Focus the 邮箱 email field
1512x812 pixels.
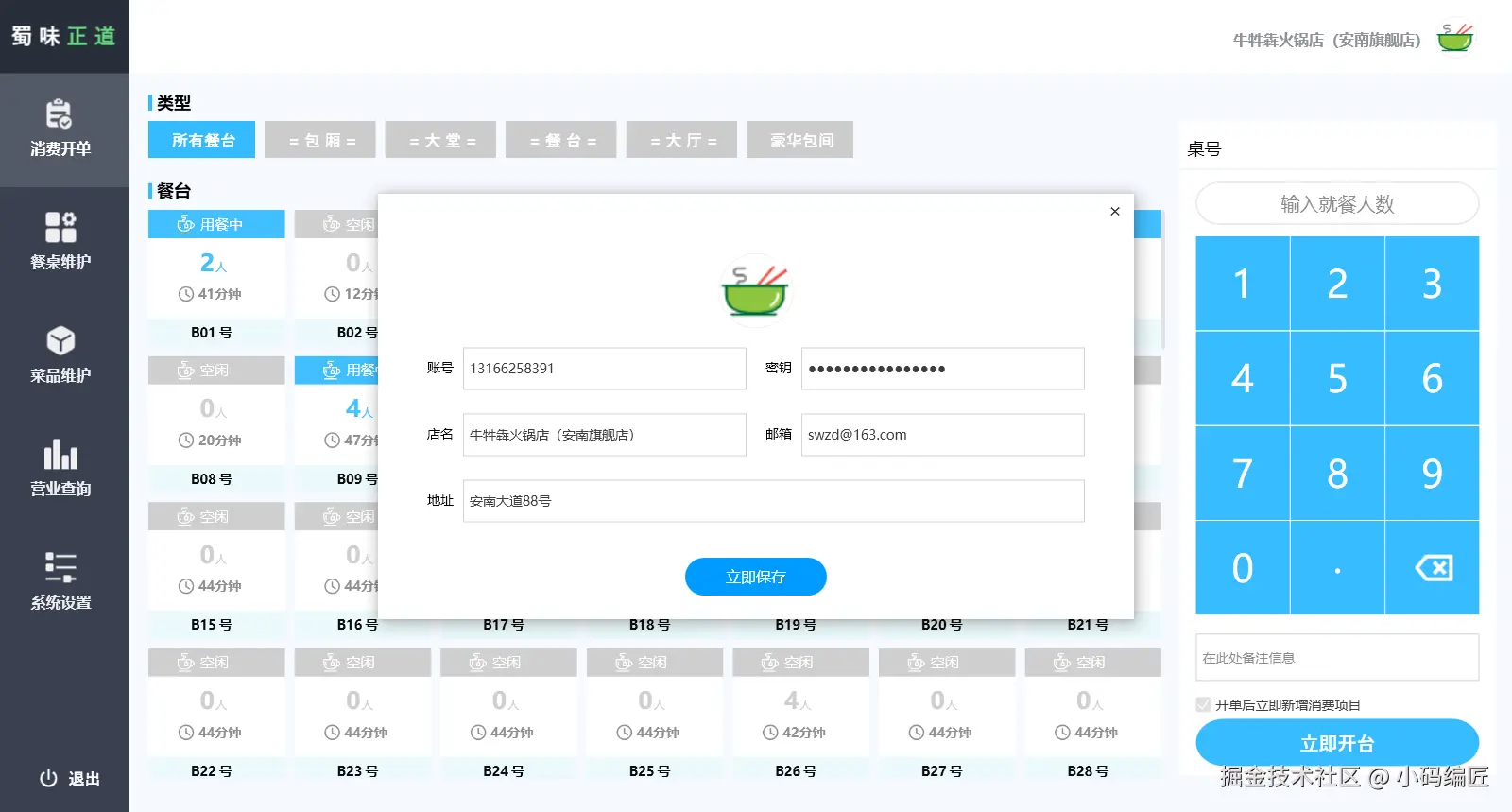click(x=943, y=435)
